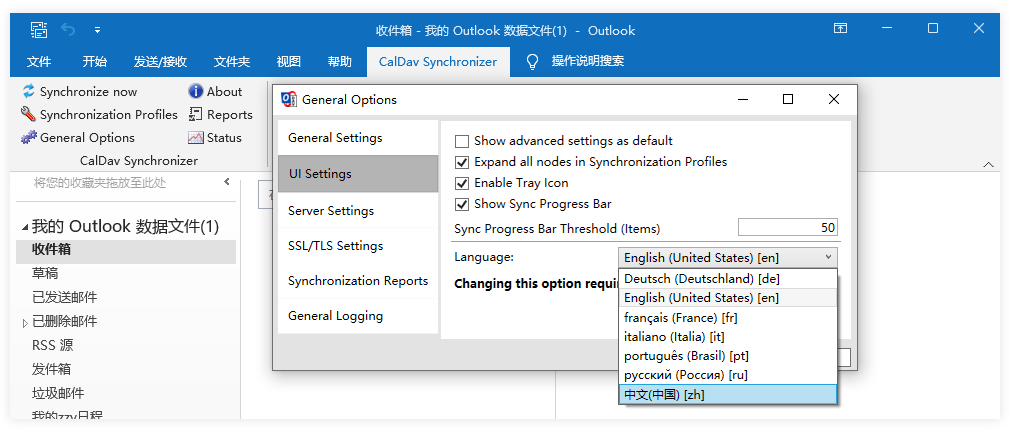This screenshot has width=1013, height=431.
Task: Open Synchronization Profiles wrench icon
Action: tap(28, 114)
